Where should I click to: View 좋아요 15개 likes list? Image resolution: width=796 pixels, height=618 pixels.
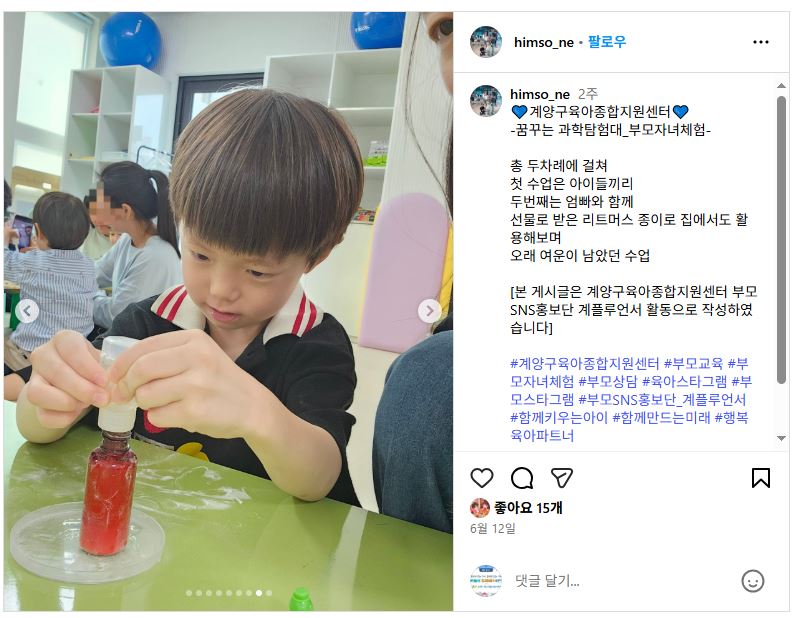[528, 508]
